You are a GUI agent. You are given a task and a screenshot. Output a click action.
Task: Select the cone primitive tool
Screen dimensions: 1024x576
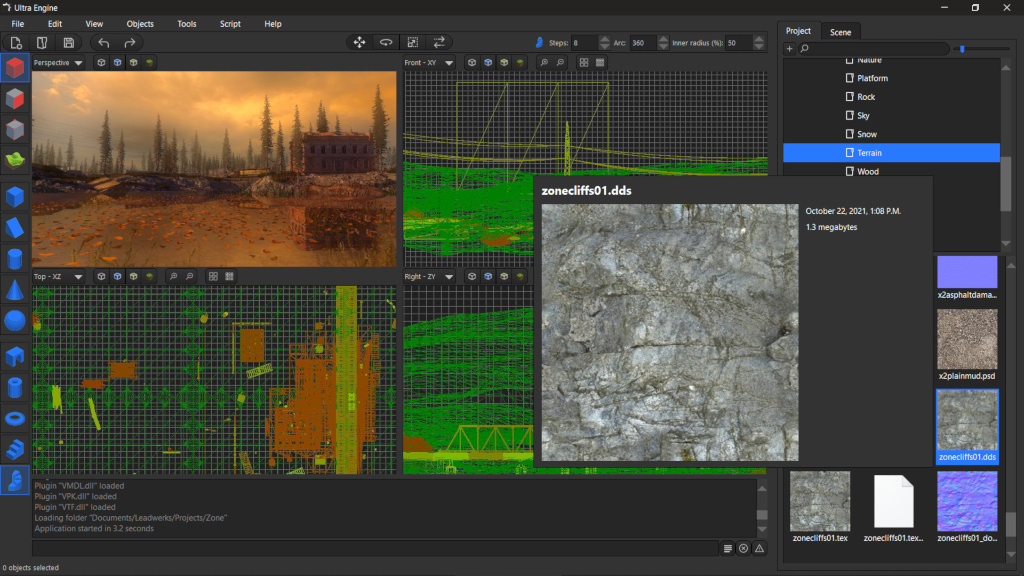tap(15, 290)
